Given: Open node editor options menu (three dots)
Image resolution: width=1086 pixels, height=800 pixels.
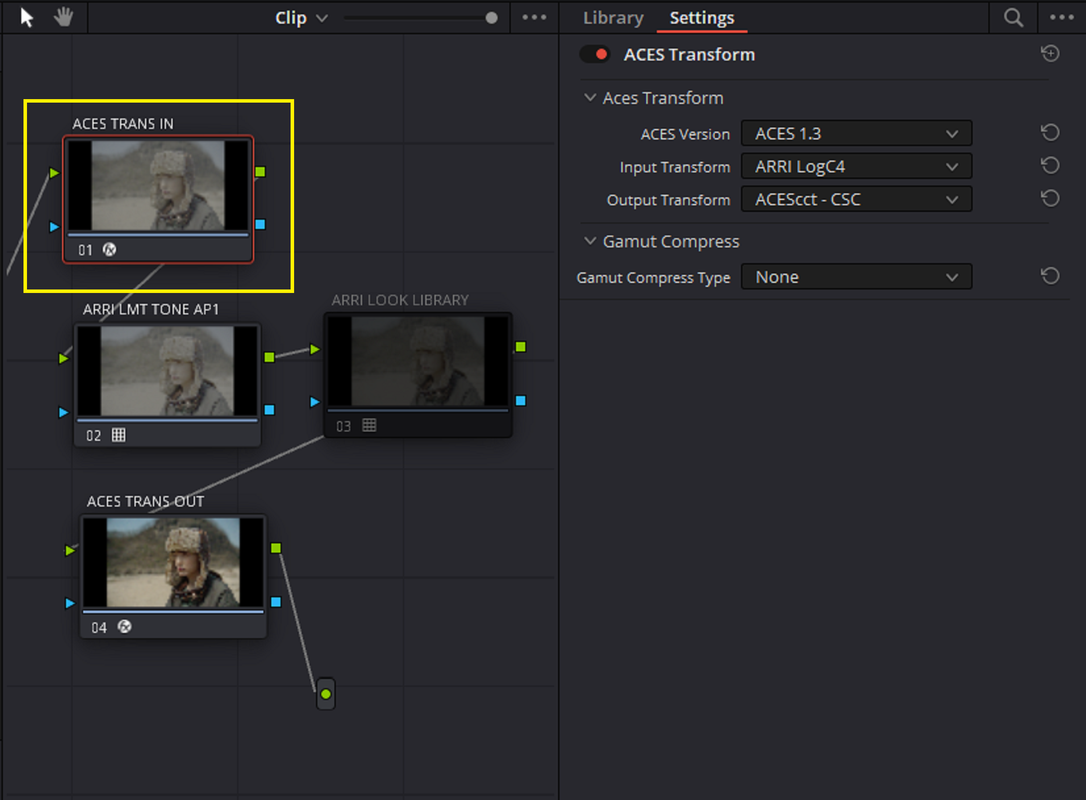Looking at the screenshot, I should tap(534, 17).
